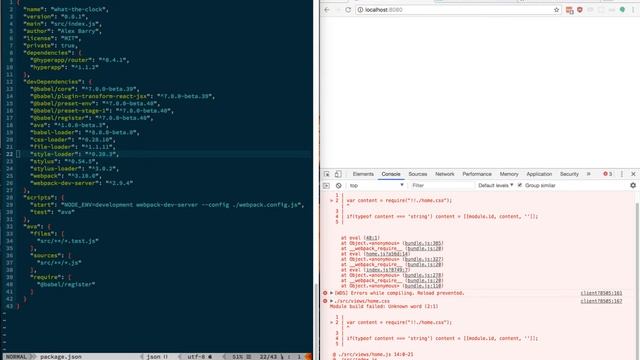Open the Sources tab
The height and width of the screenshot is (360, 640).
click(418, 174)
